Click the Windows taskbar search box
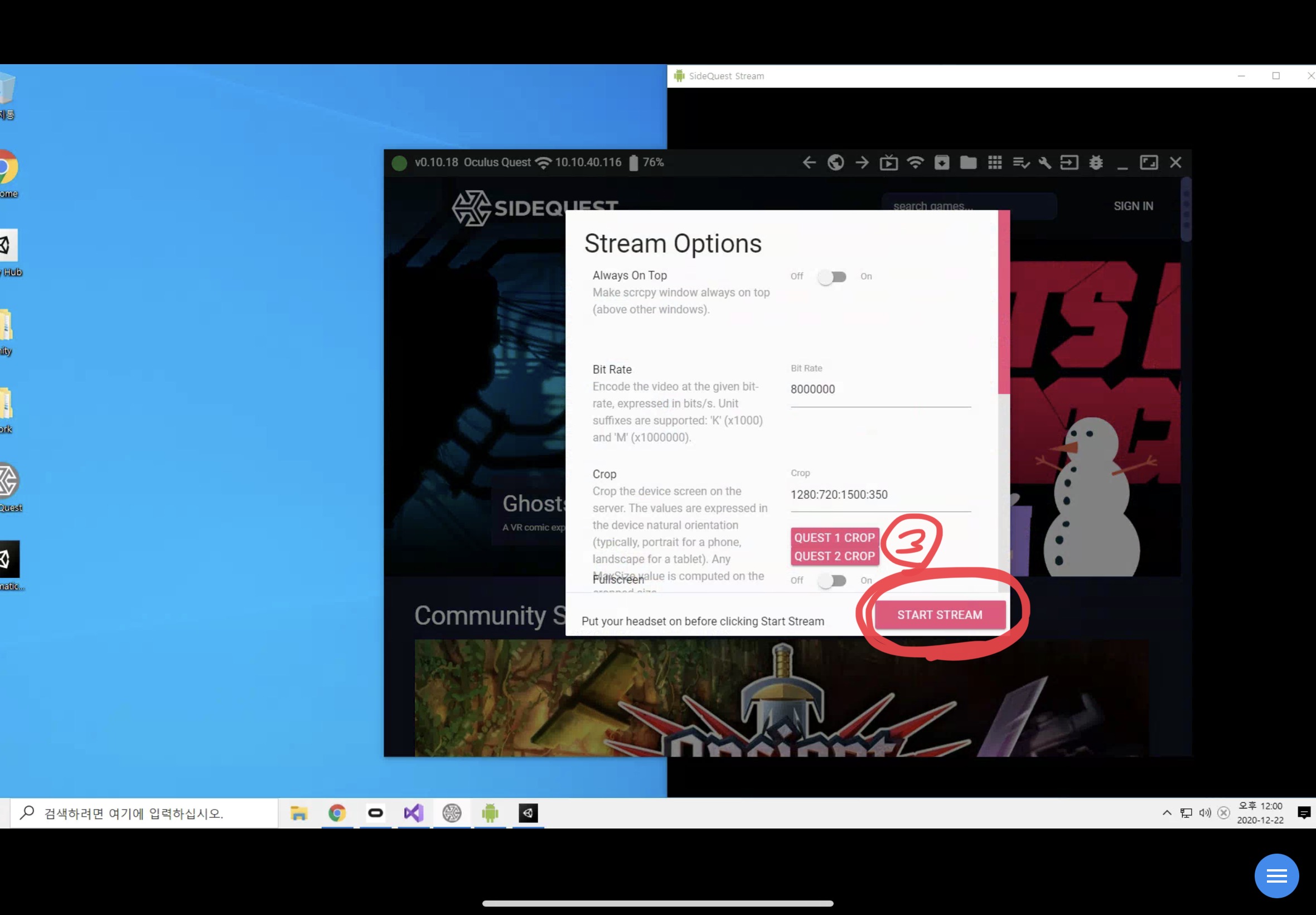The height and width of the screenshot is (915, 1316). coord(143,813)
